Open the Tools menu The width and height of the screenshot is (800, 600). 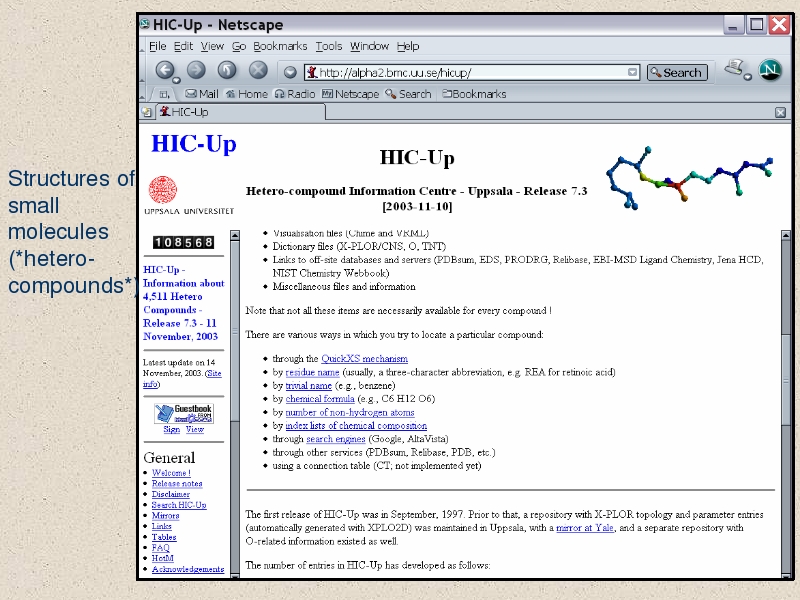(x=329, y=46)
